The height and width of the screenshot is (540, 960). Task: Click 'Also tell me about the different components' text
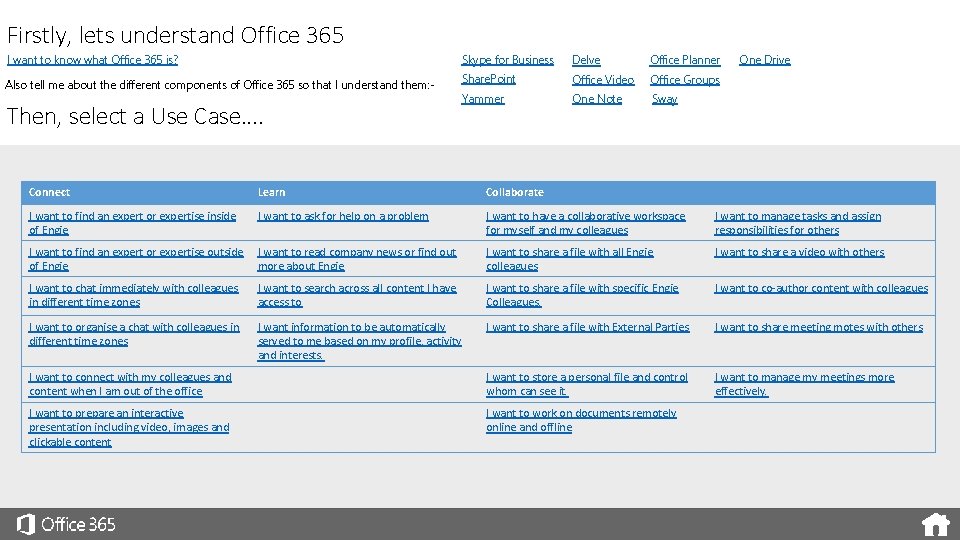click(x=219, y=85)
